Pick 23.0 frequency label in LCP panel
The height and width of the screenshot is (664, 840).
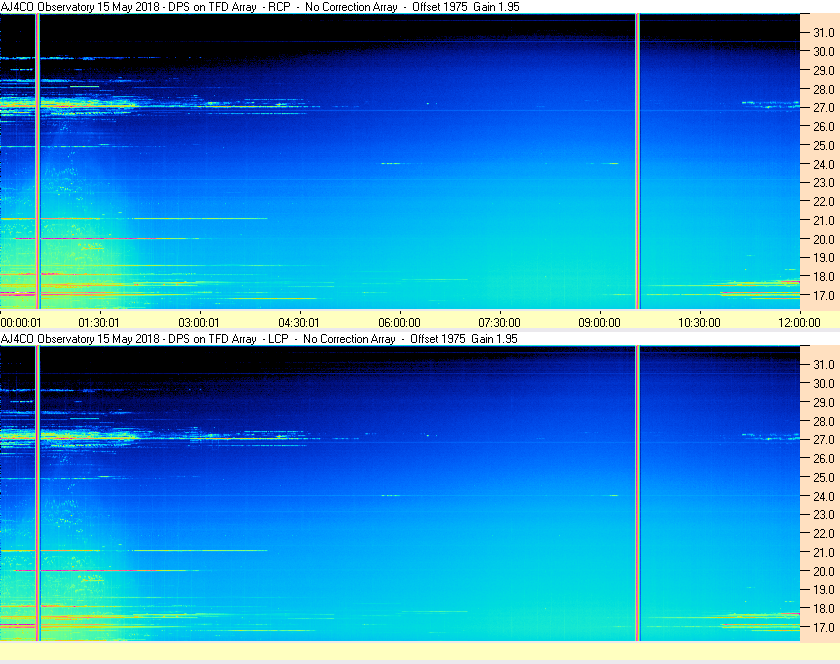pyautogui.click(x=824, y=514)
